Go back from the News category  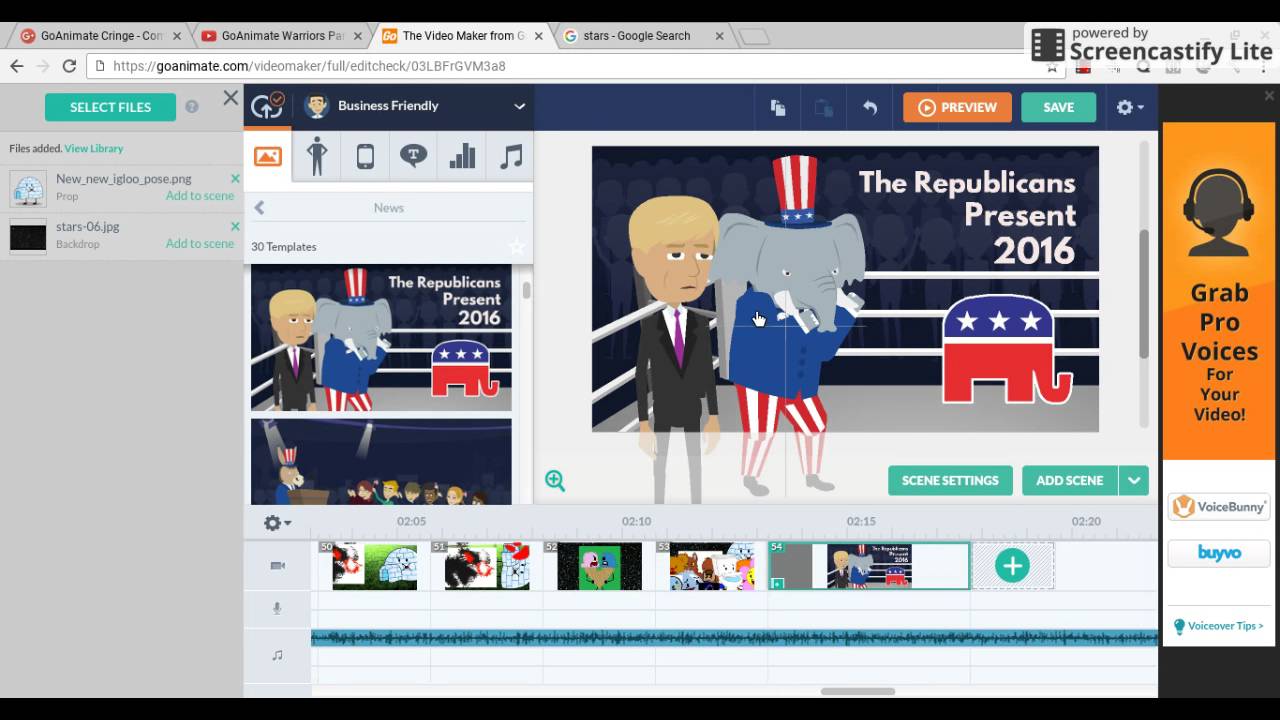tap(259, 208)
